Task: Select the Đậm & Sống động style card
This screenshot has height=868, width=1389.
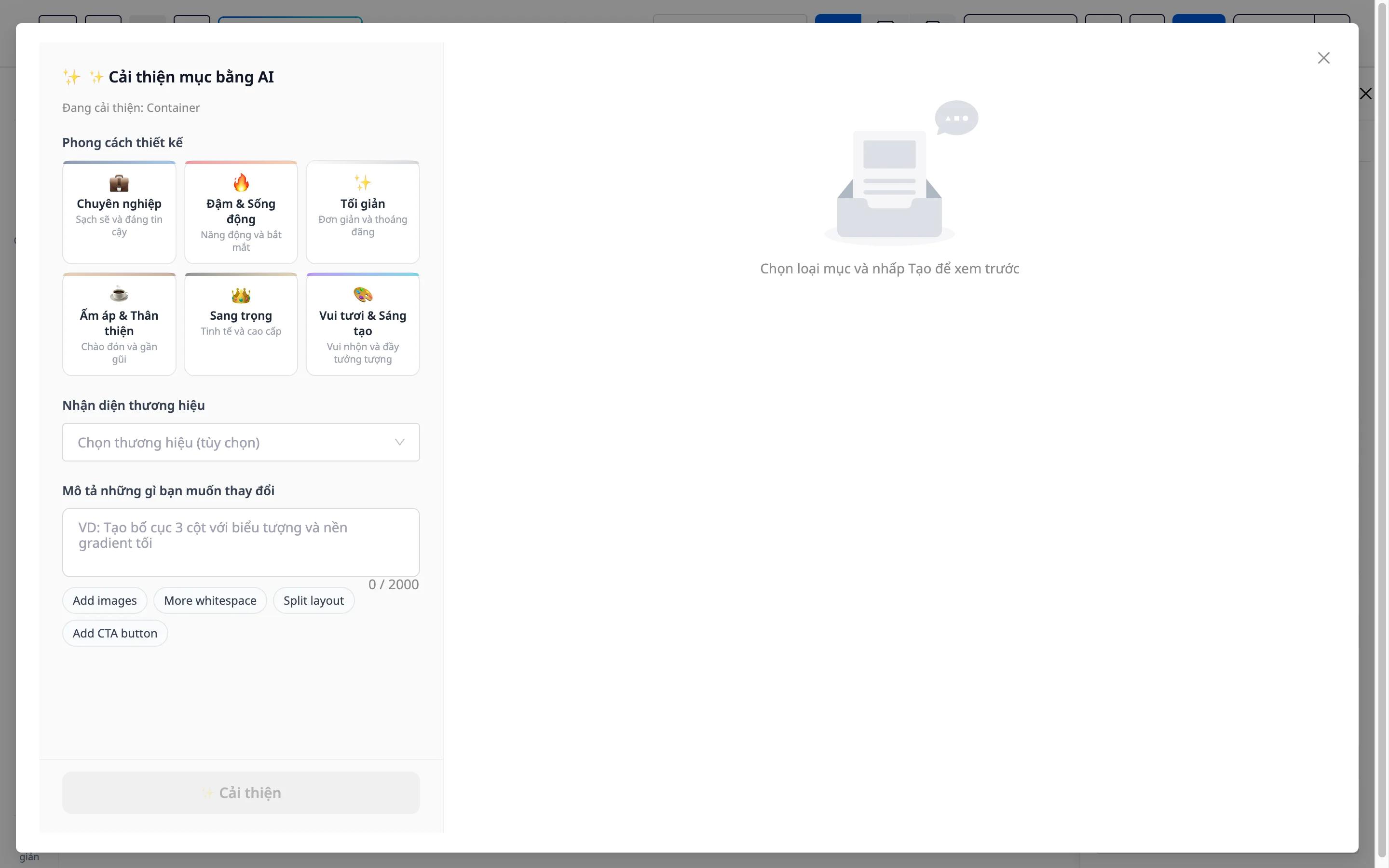Action: click(x=241, y=212)
